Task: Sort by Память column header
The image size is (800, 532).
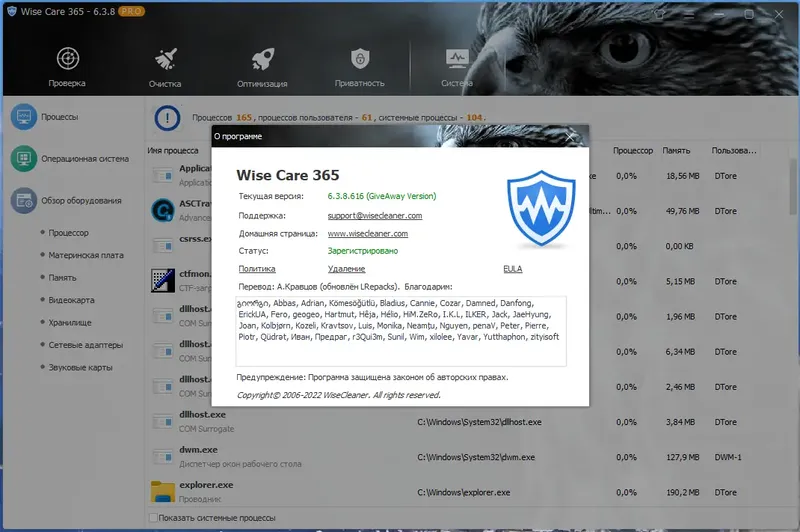Action: [x=676, y=150]
